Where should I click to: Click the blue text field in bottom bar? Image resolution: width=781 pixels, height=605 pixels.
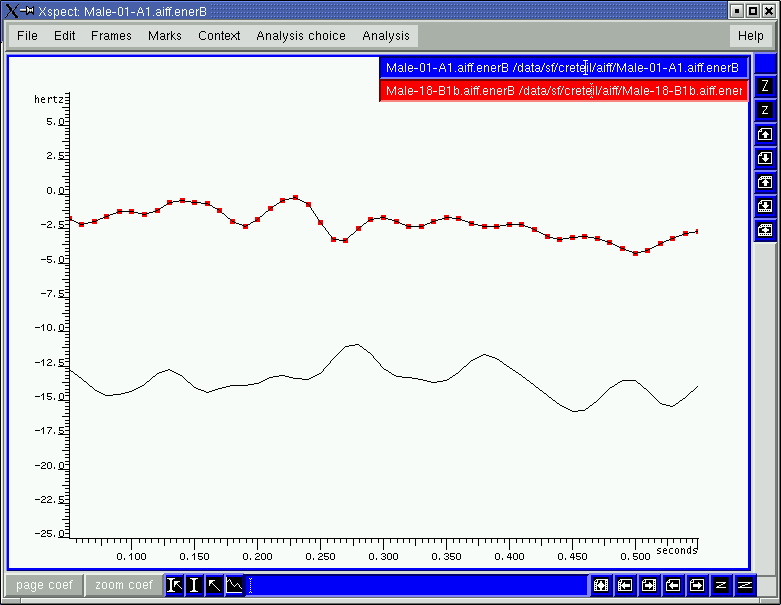pyautogui.click(x=417, y=585)
